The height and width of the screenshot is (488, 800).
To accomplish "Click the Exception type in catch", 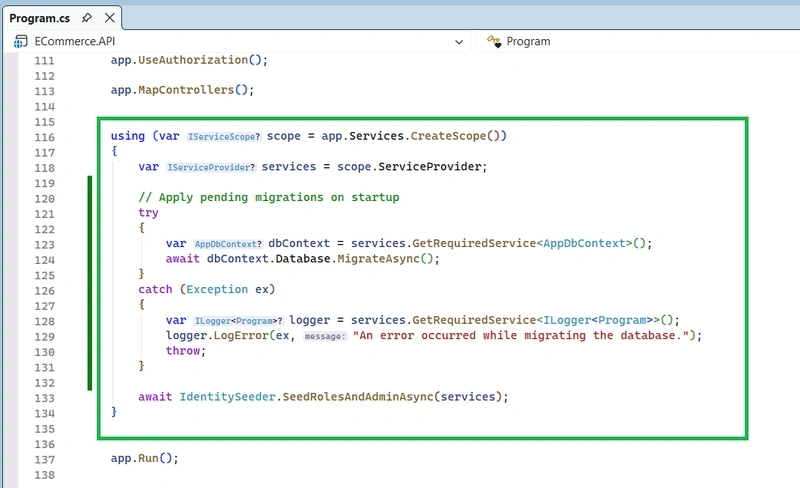I will 217,289.
